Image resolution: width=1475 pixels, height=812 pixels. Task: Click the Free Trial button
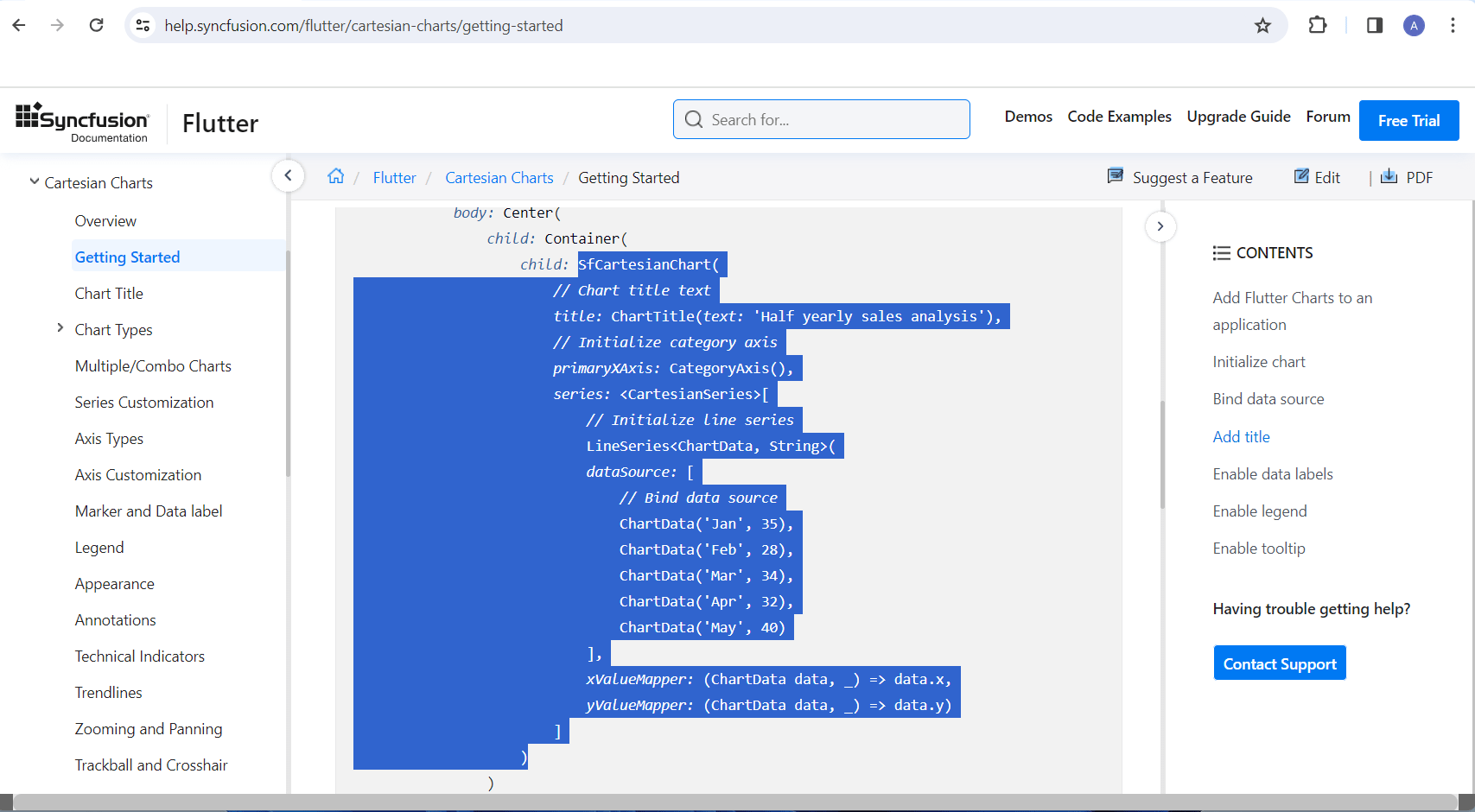coord(1408,120)
